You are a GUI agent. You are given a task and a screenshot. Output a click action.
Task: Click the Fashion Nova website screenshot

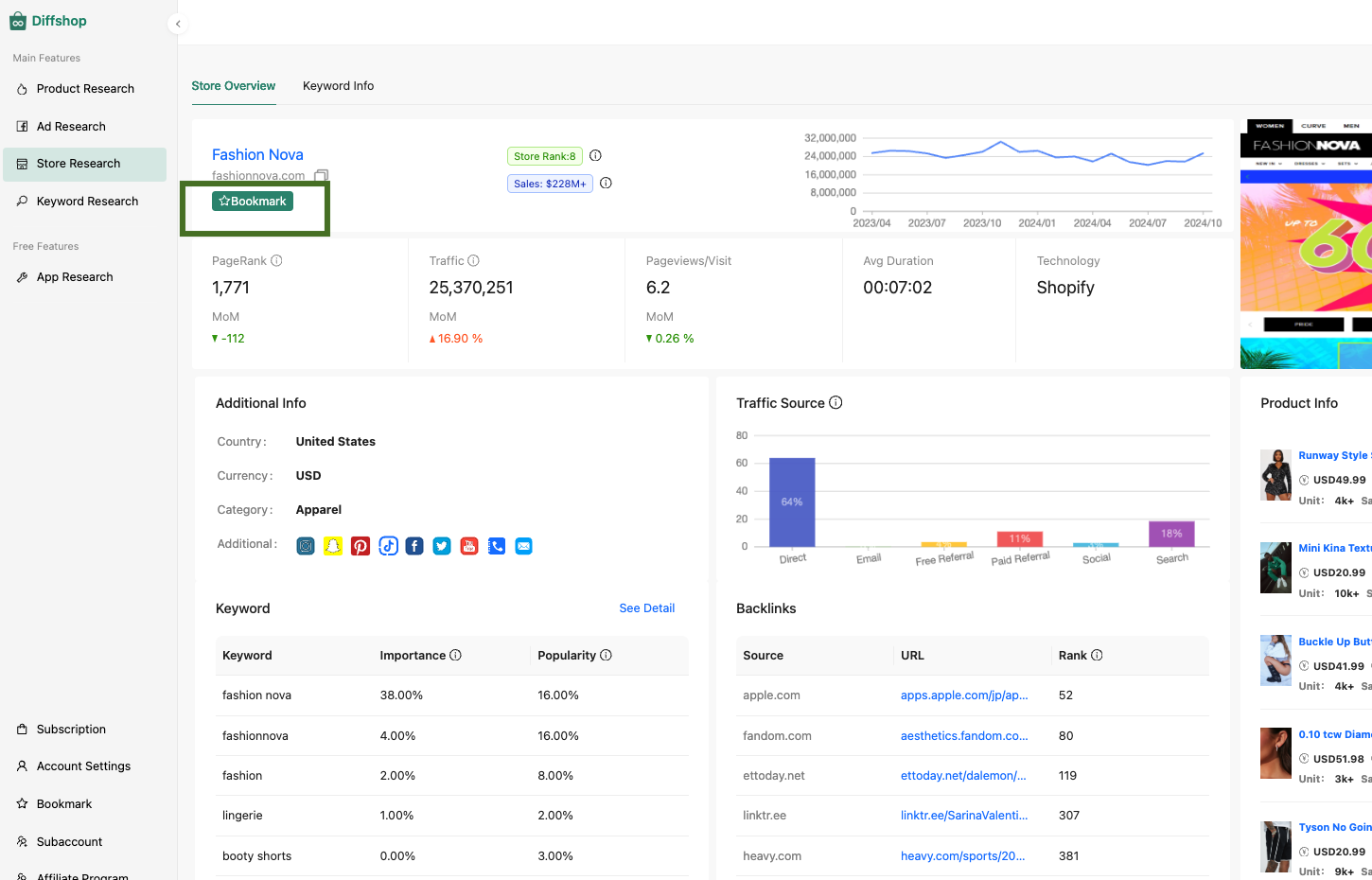[1306, 244]
